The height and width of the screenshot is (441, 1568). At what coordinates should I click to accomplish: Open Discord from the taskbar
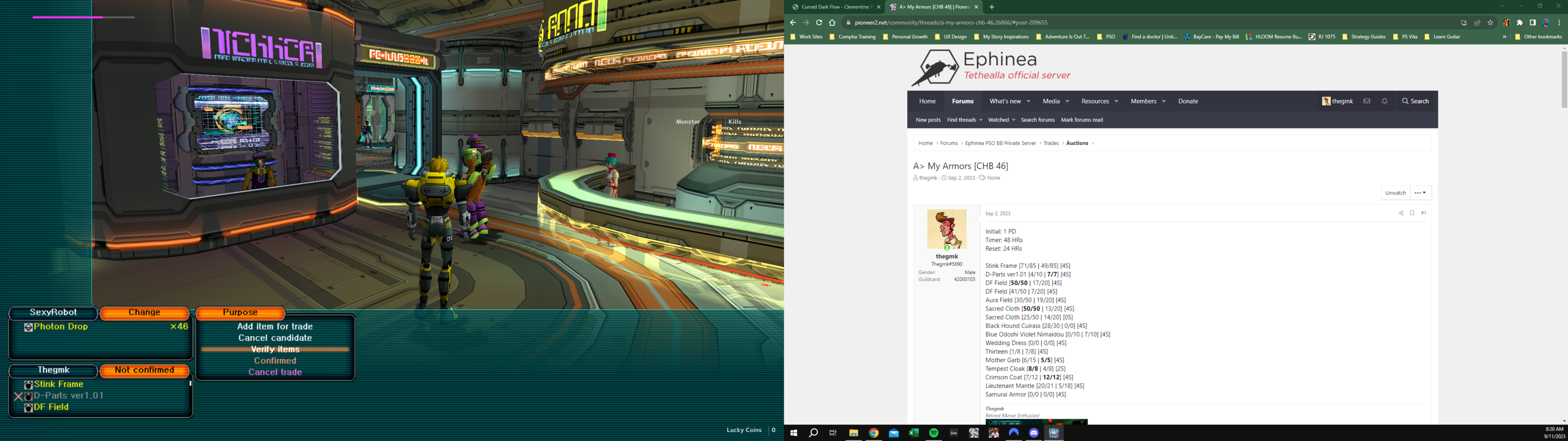tap(1033, 433)
